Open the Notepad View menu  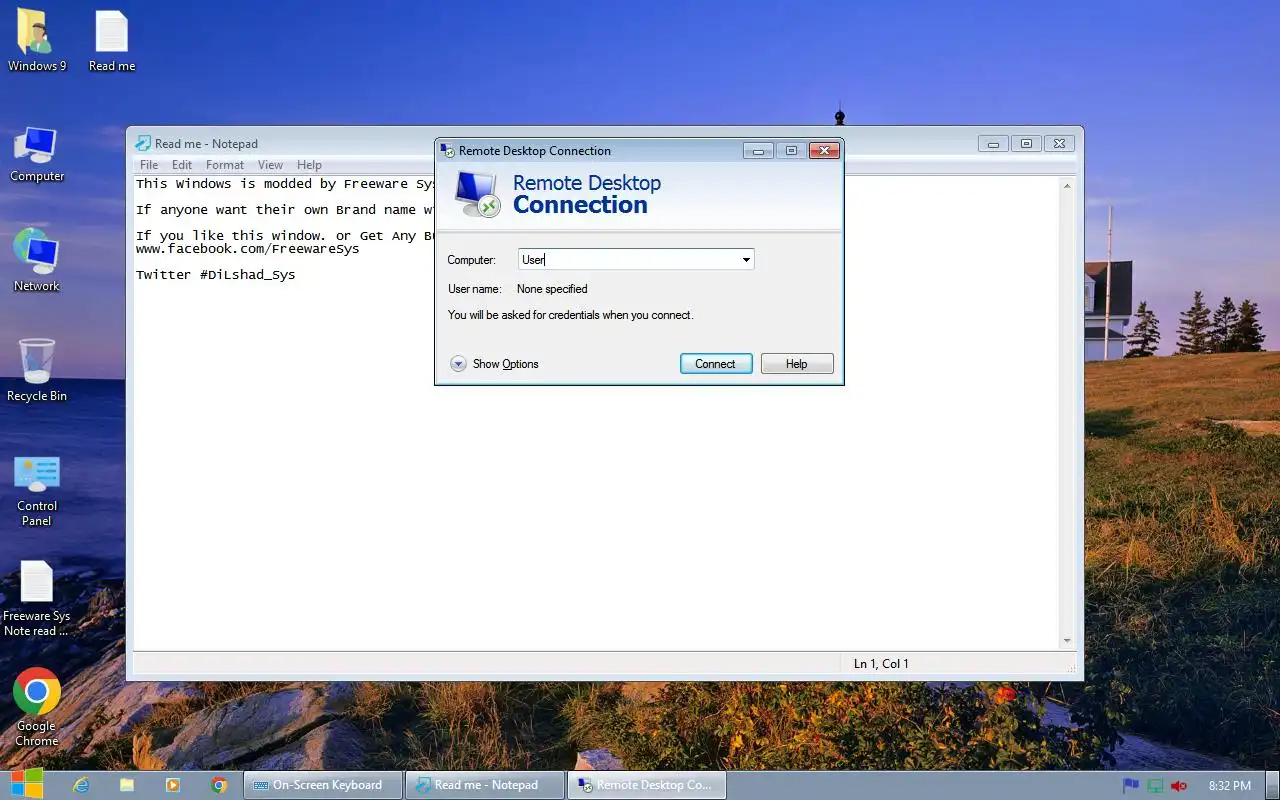coord(270,165)
